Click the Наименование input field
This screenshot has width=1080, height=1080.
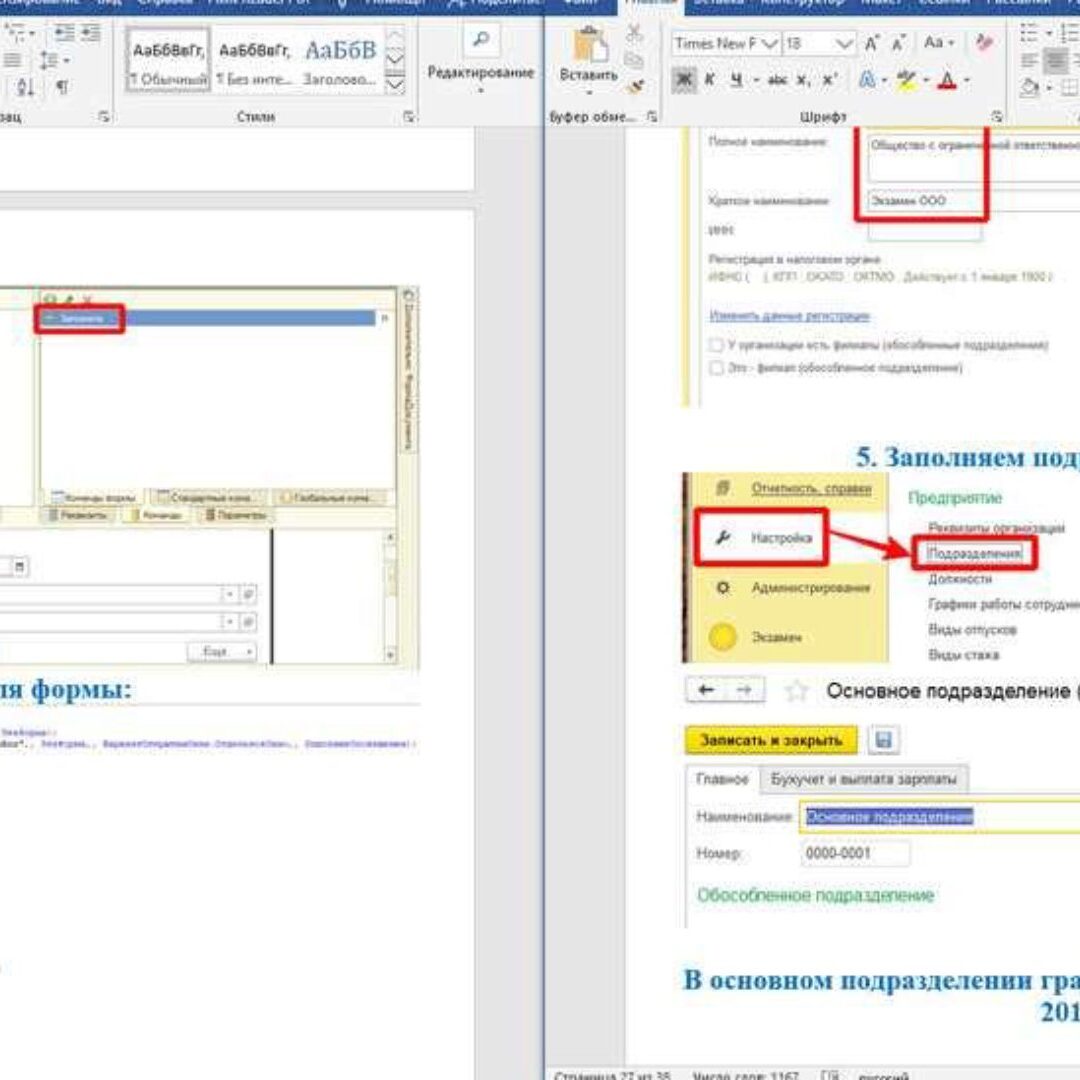pyautogui.click(x=940, y=817)
